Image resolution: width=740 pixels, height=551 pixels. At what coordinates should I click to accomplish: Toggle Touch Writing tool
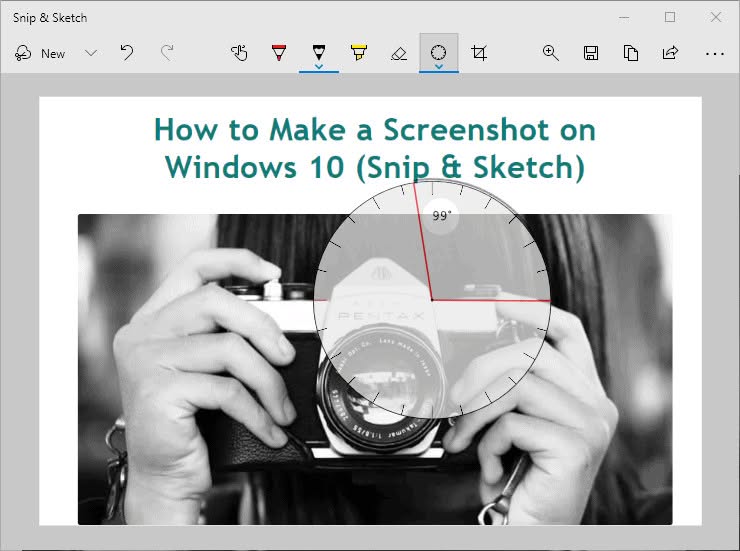pos(239,53)
